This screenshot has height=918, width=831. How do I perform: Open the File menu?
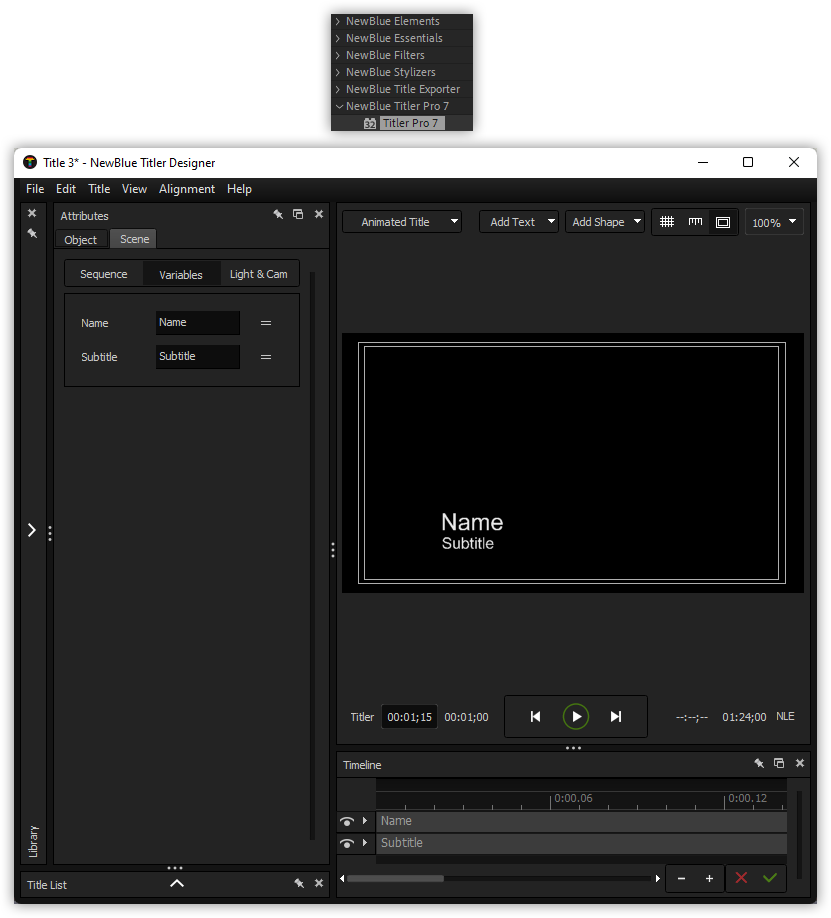(x=35, y=189)
